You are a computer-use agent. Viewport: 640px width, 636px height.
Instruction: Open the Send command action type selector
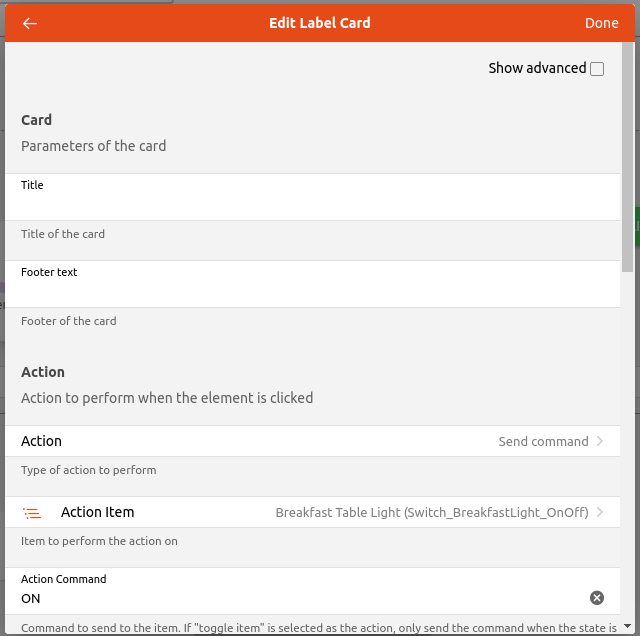543,441
